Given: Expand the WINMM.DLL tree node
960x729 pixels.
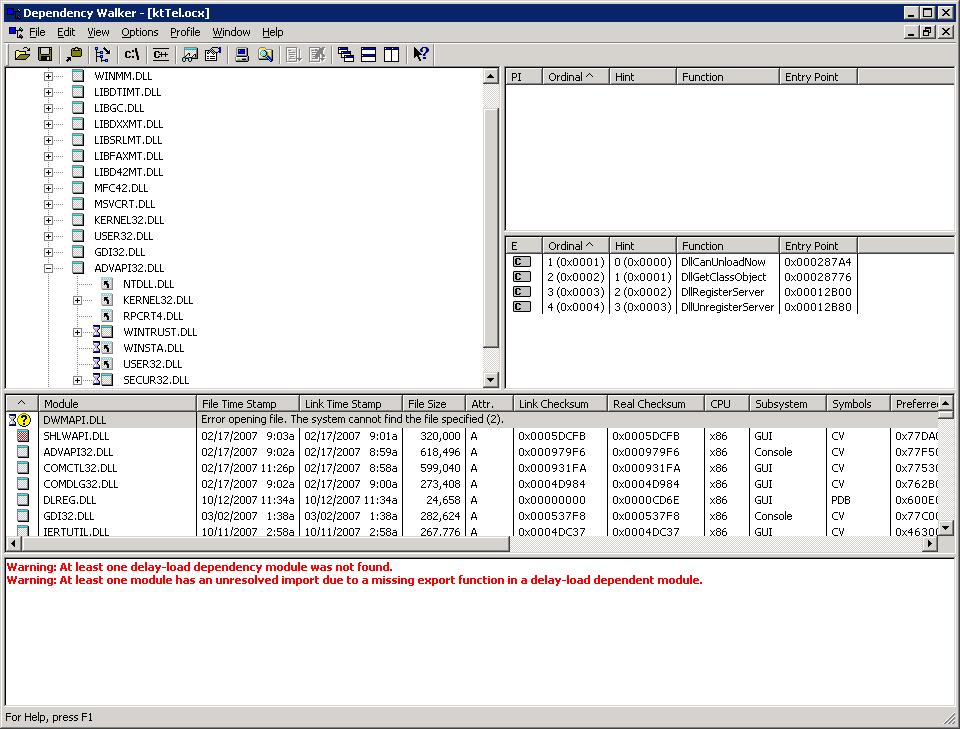Looking at the screenshot, I should pyautogui.click(x=48, y=77).
